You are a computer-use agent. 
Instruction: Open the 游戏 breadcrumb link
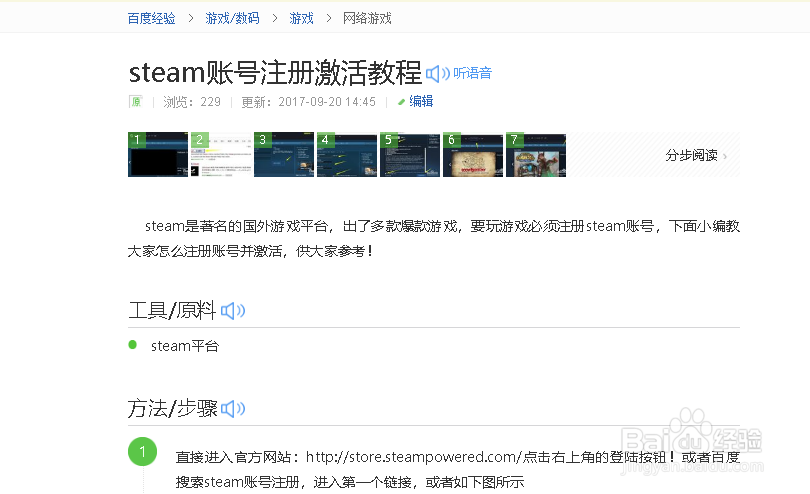(301, 19)
